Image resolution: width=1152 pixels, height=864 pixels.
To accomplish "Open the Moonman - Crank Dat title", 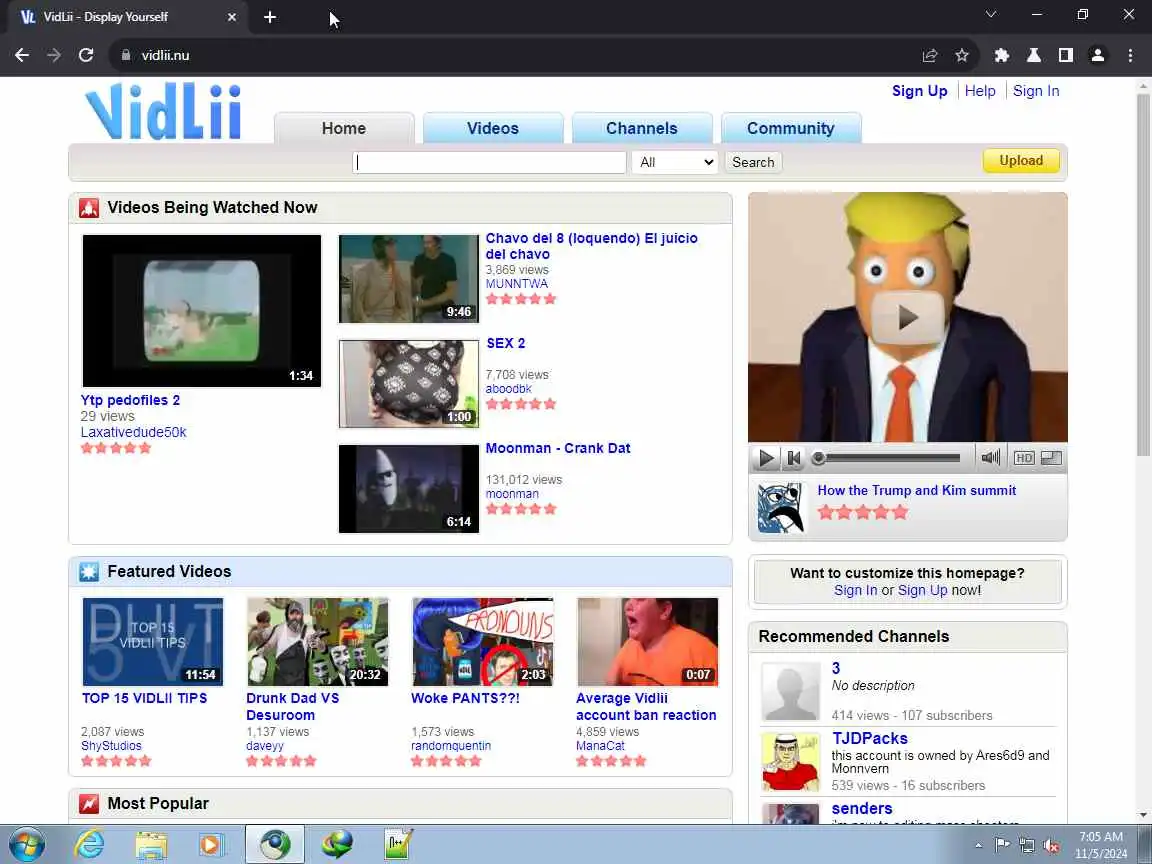I will (x=558, y=448).
